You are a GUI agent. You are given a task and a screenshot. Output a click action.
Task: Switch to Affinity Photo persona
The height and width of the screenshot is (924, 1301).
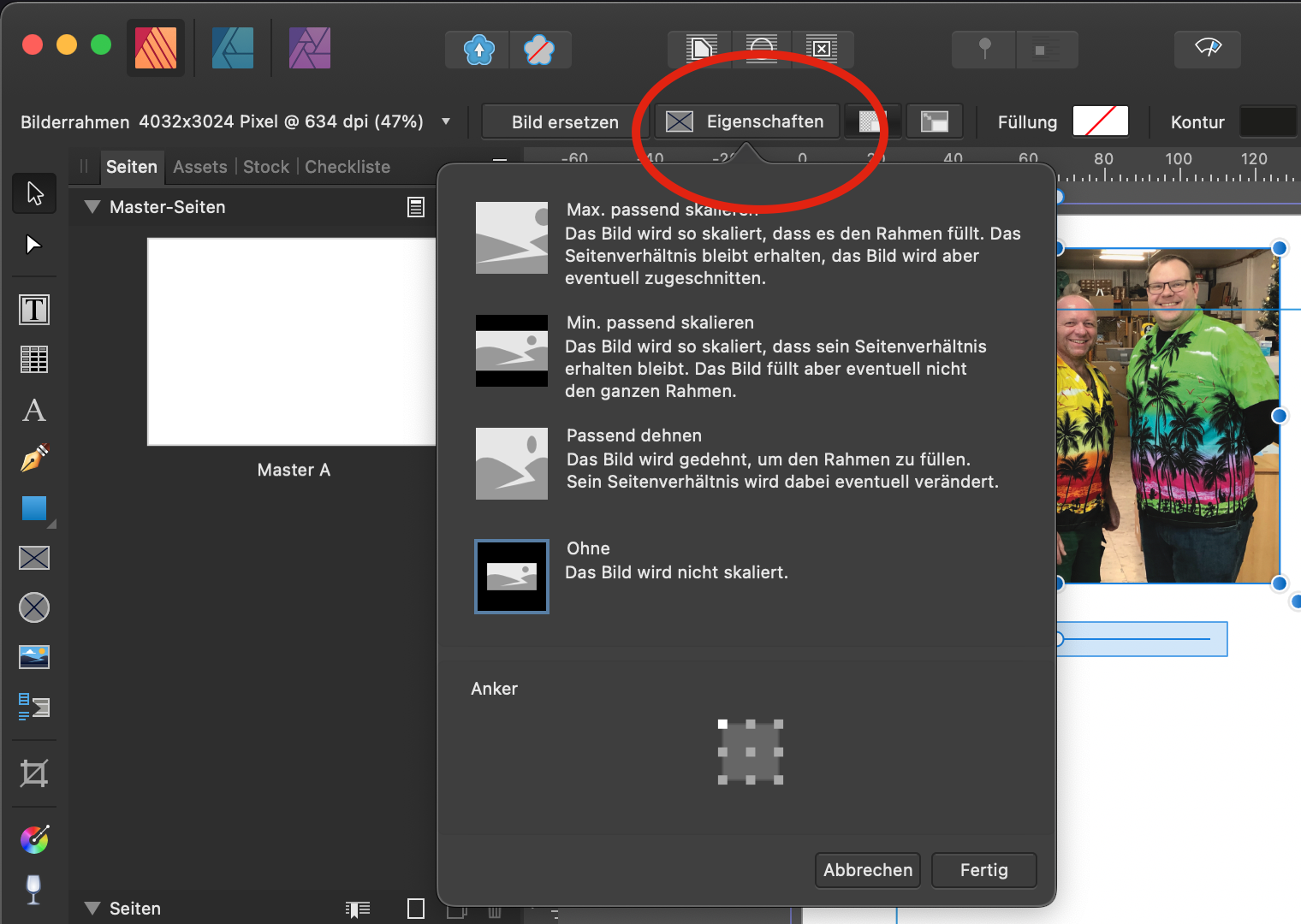[310, 48]
